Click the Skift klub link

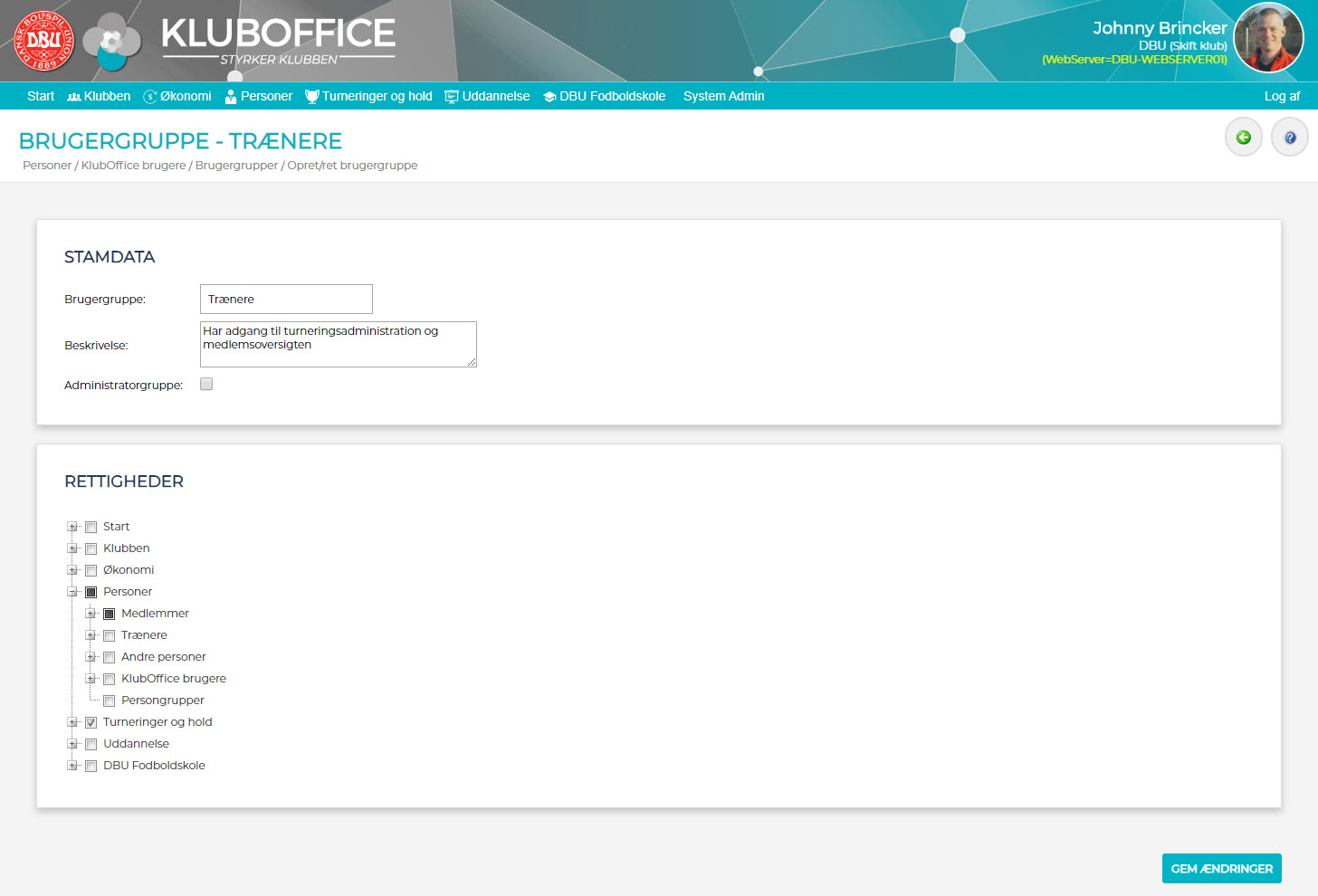tap(1199, 45)
